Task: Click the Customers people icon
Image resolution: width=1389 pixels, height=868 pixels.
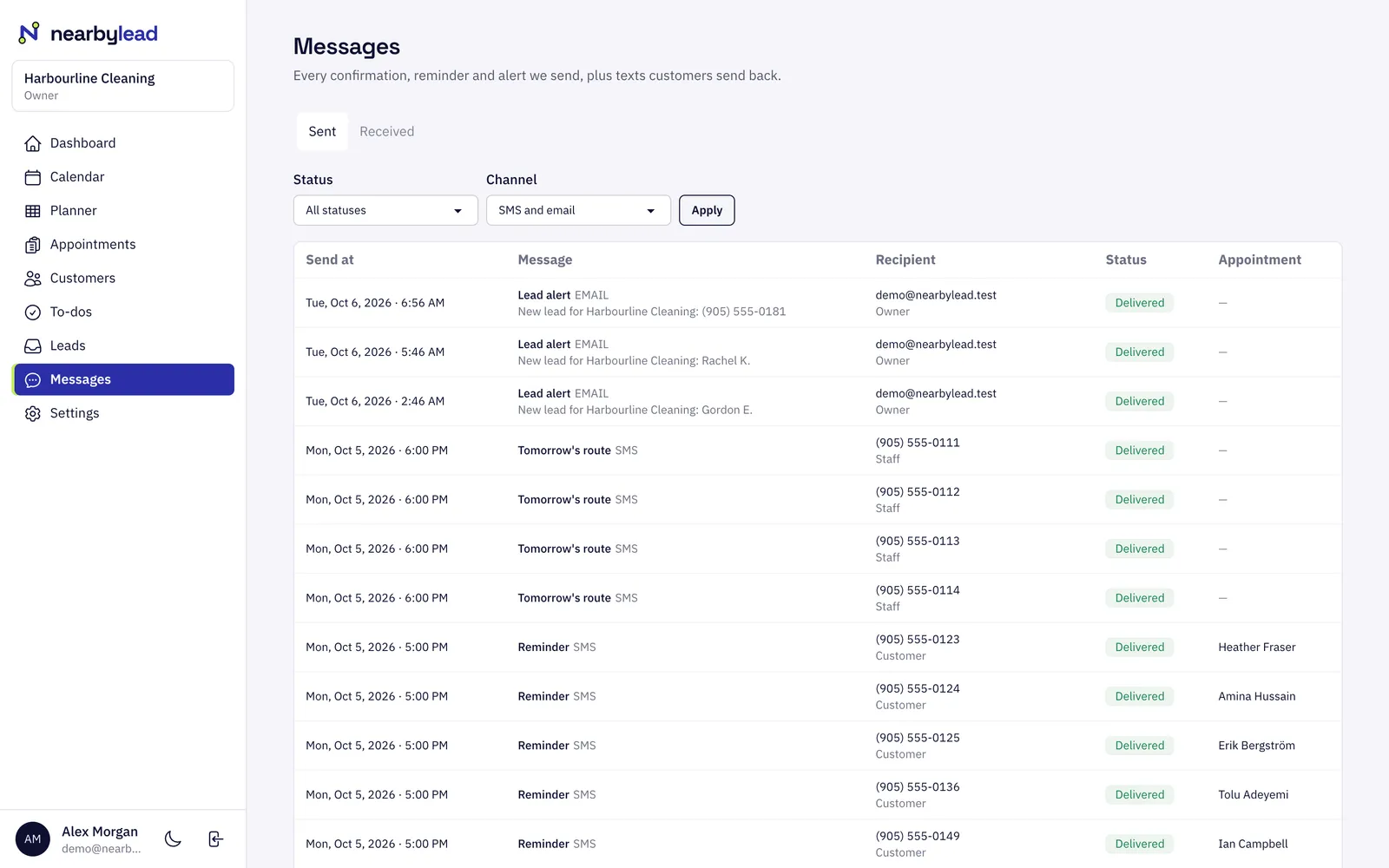Action: coord(33,279)
